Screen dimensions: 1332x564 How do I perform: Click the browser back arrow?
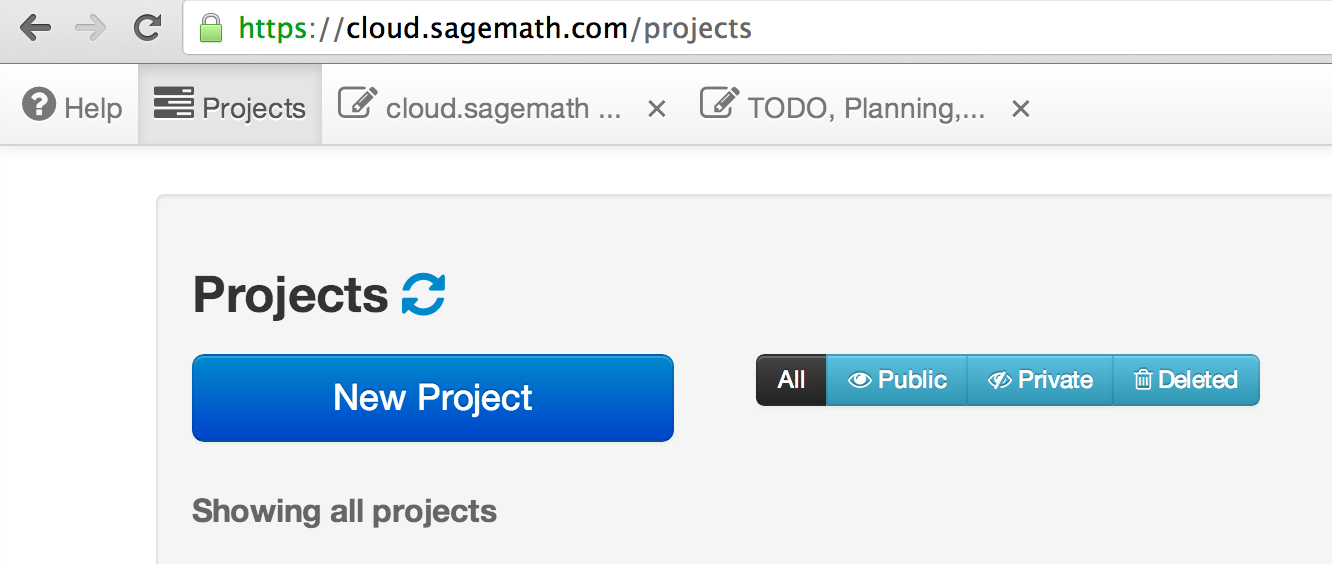(x=35, y=28)
